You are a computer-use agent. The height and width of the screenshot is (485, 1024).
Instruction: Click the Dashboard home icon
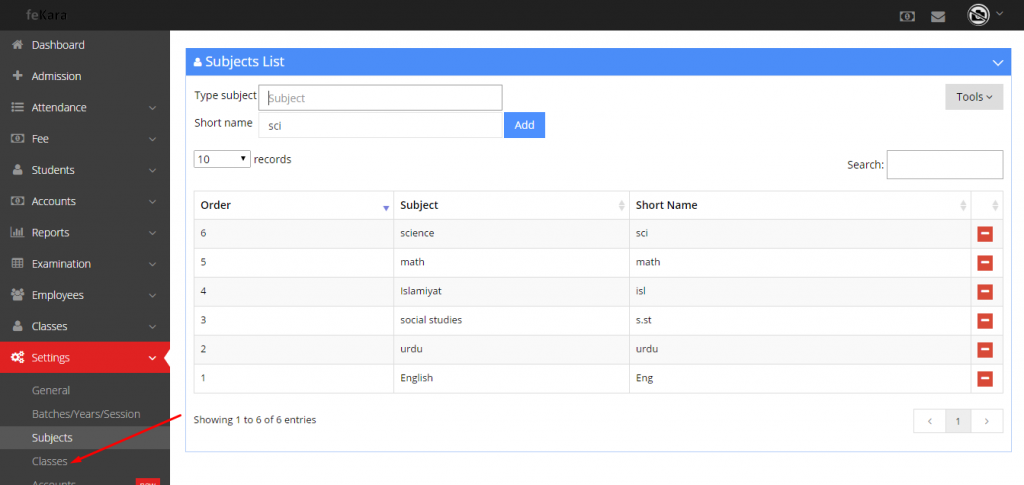coord(18,45)
